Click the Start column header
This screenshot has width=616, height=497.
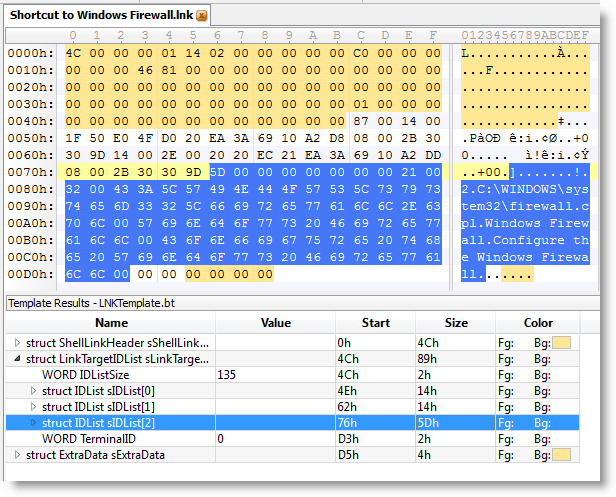pyautogui.click(x=375, y=323)
